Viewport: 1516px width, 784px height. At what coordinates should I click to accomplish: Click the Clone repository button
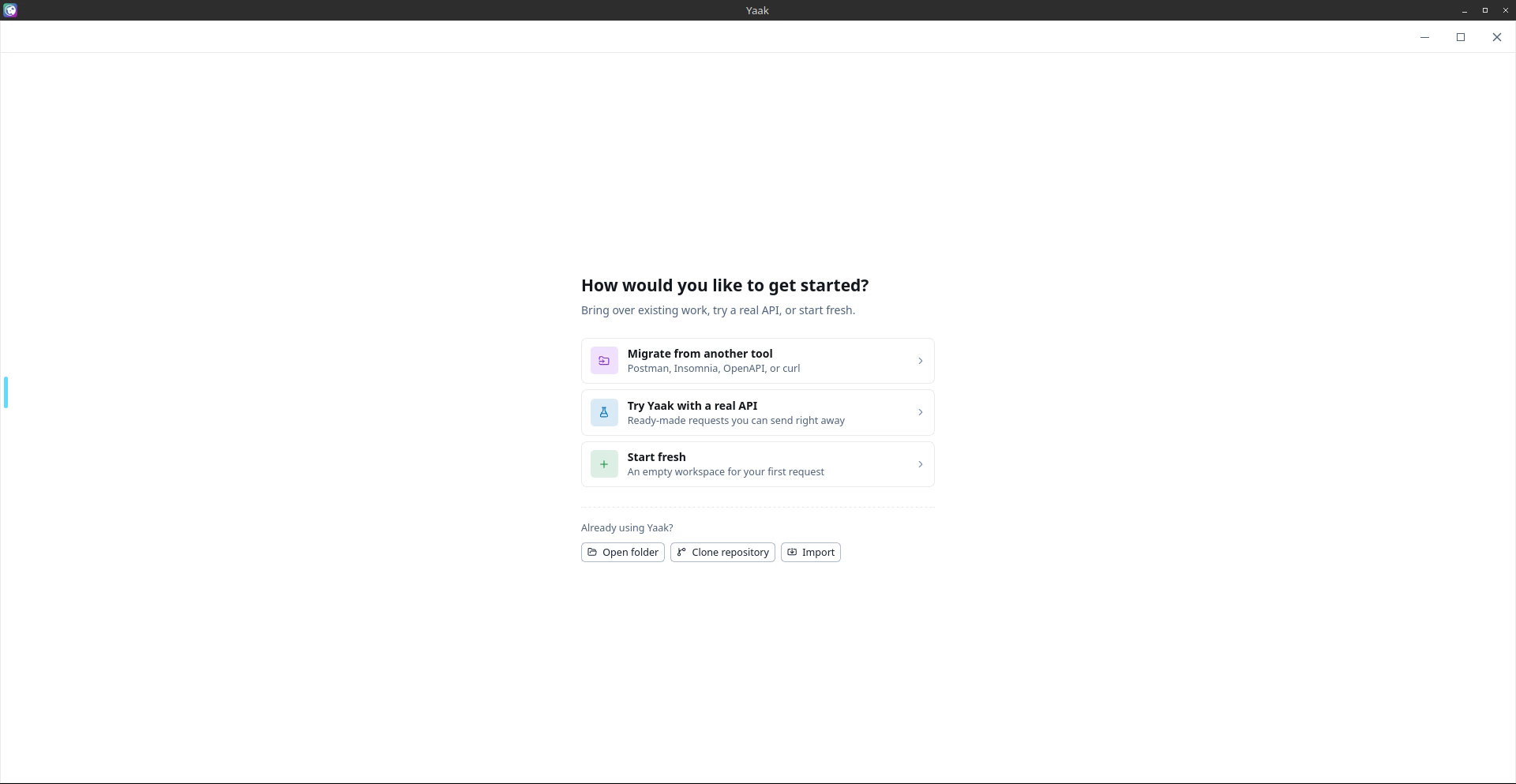click(x=722, y=552)
